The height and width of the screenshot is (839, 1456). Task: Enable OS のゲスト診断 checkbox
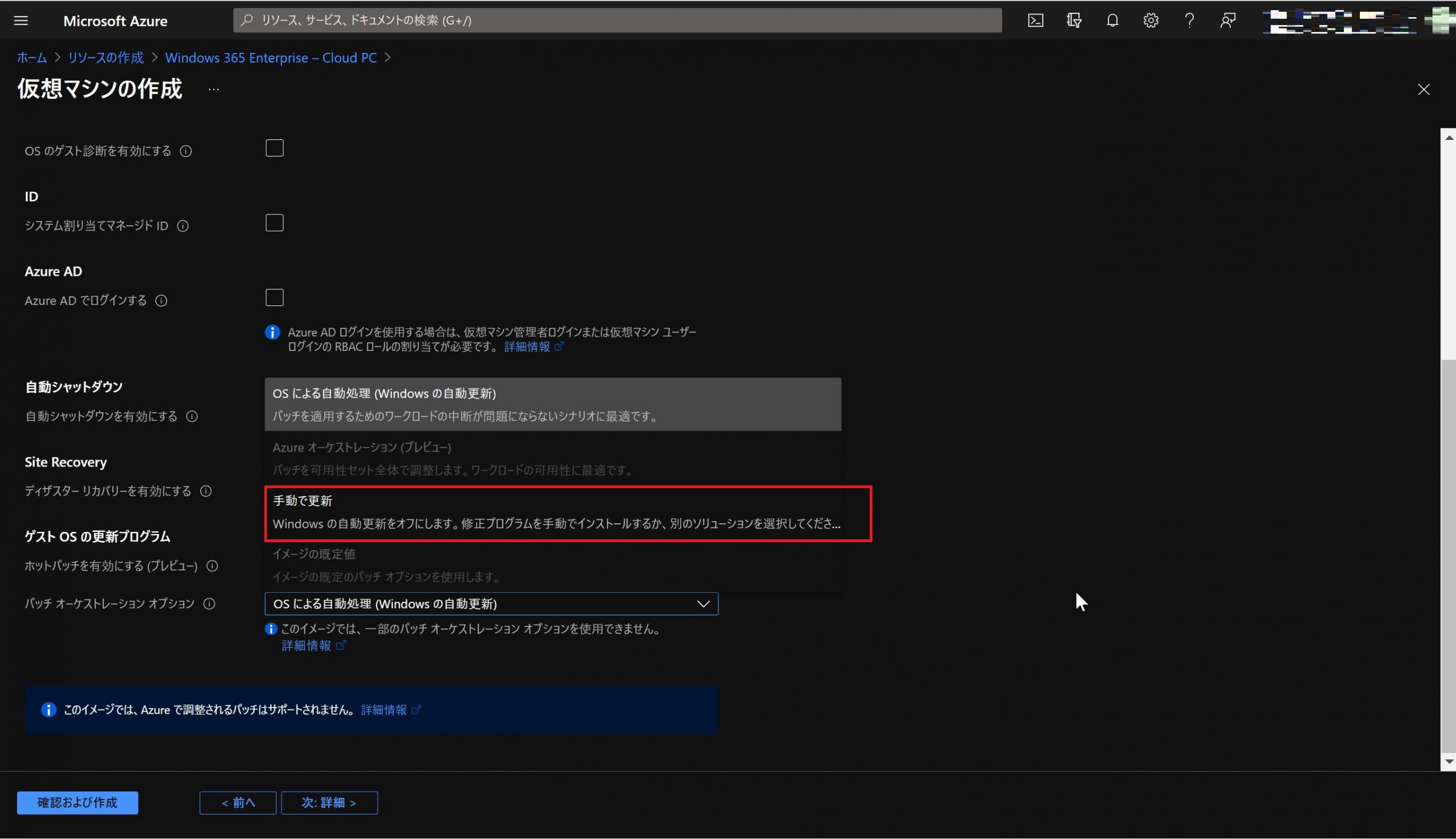(x=274, y=148)
